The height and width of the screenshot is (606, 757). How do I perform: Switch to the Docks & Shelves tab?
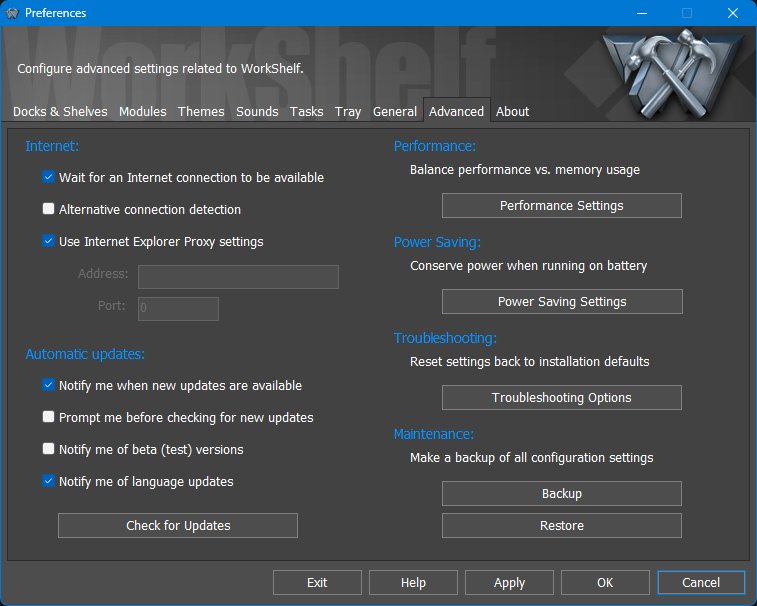[60, 112]
